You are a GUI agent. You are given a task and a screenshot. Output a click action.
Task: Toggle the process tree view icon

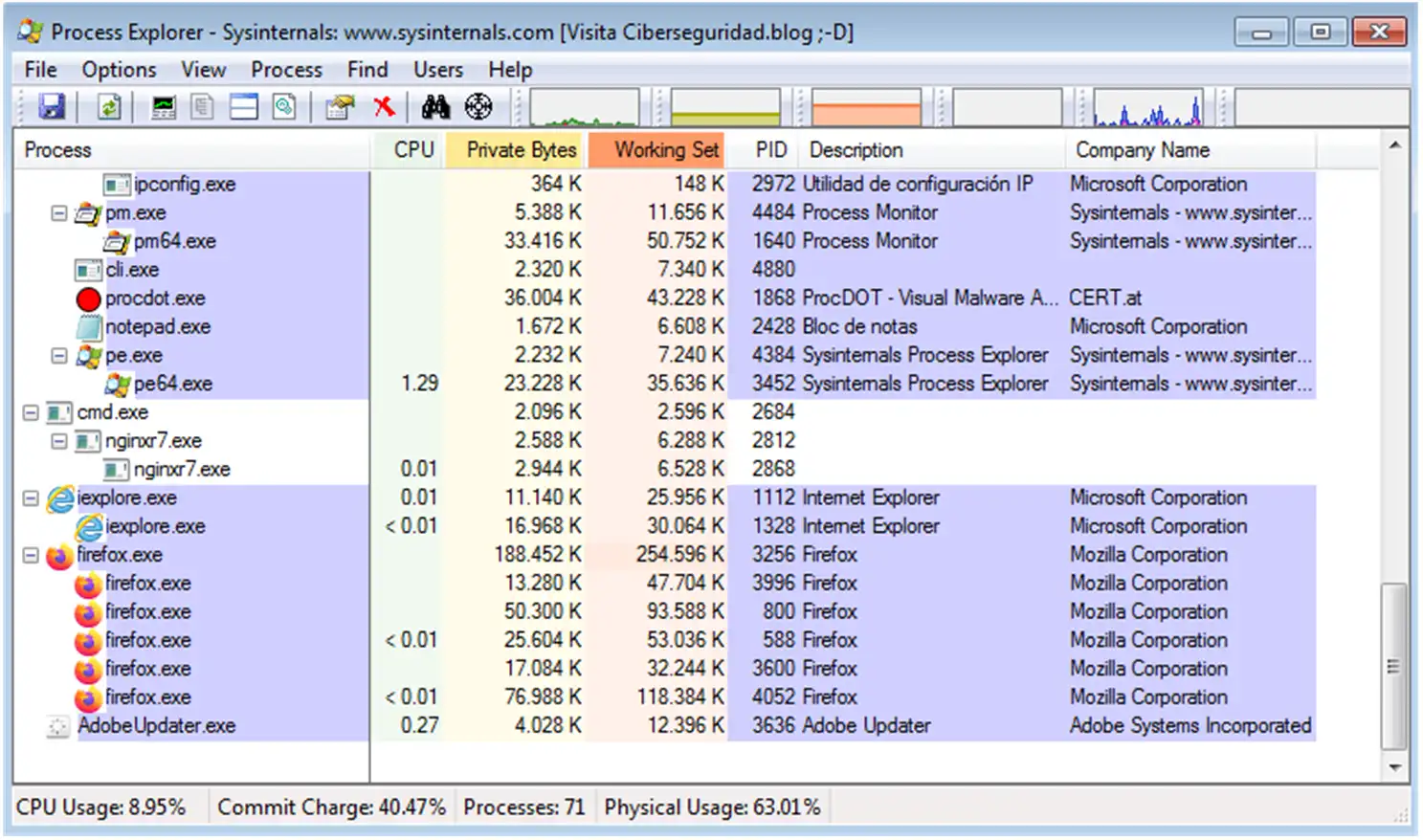tap(202, 106)
